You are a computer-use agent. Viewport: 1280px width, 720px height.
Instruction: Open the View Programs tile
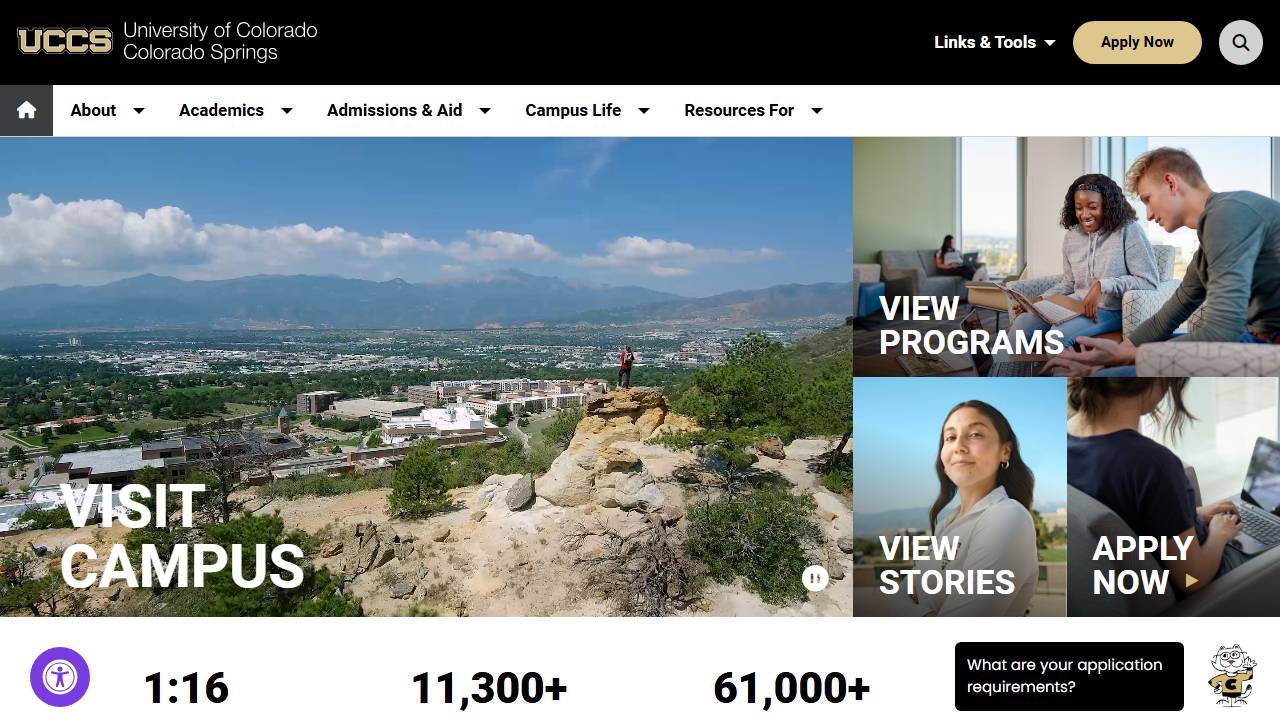tap(1066, 257)
